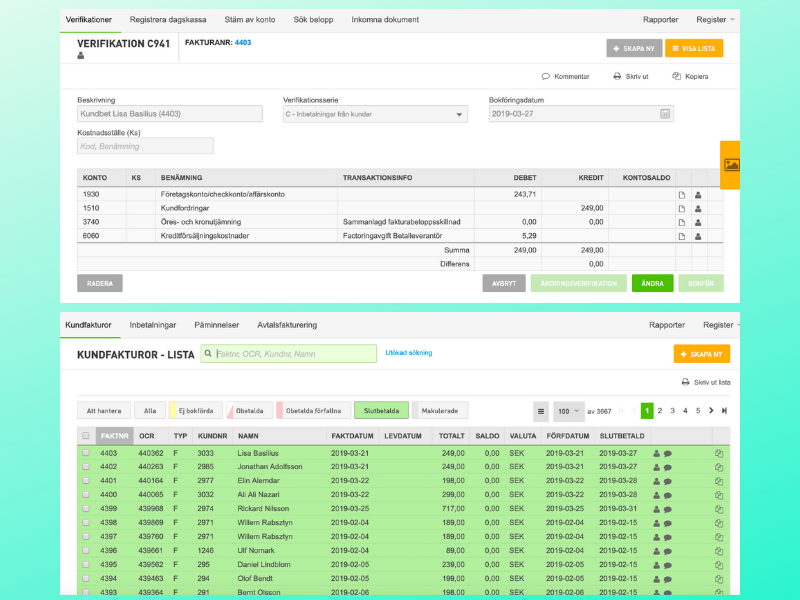Open the Verifikationsserie dropdown
The width and height of the screenshot is (800, 600).
pos(375,114)
